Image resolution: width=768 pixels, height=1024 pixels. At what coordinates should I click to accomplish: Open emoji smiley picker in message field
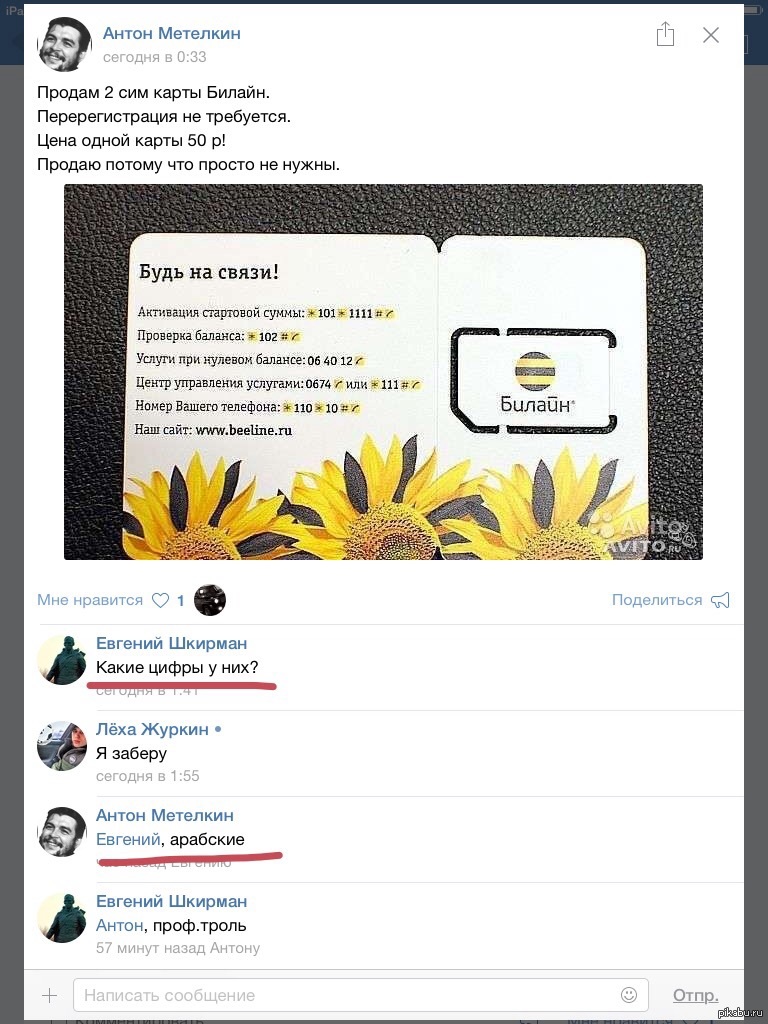coord(628,995)
